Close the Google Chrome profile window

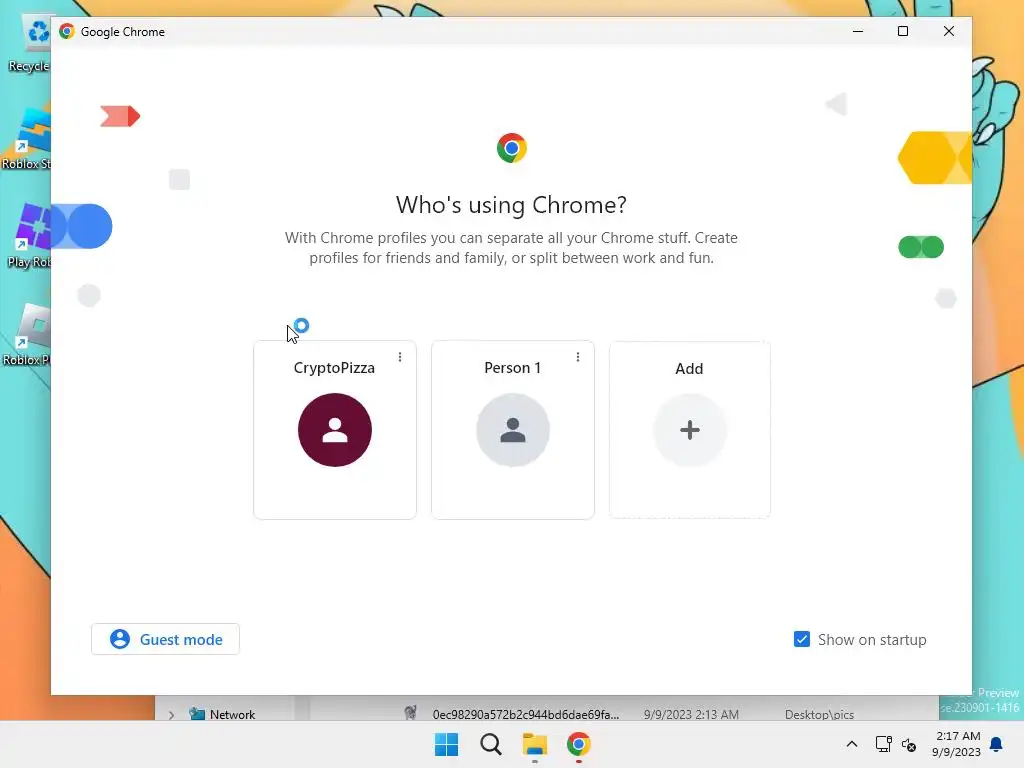949,31
